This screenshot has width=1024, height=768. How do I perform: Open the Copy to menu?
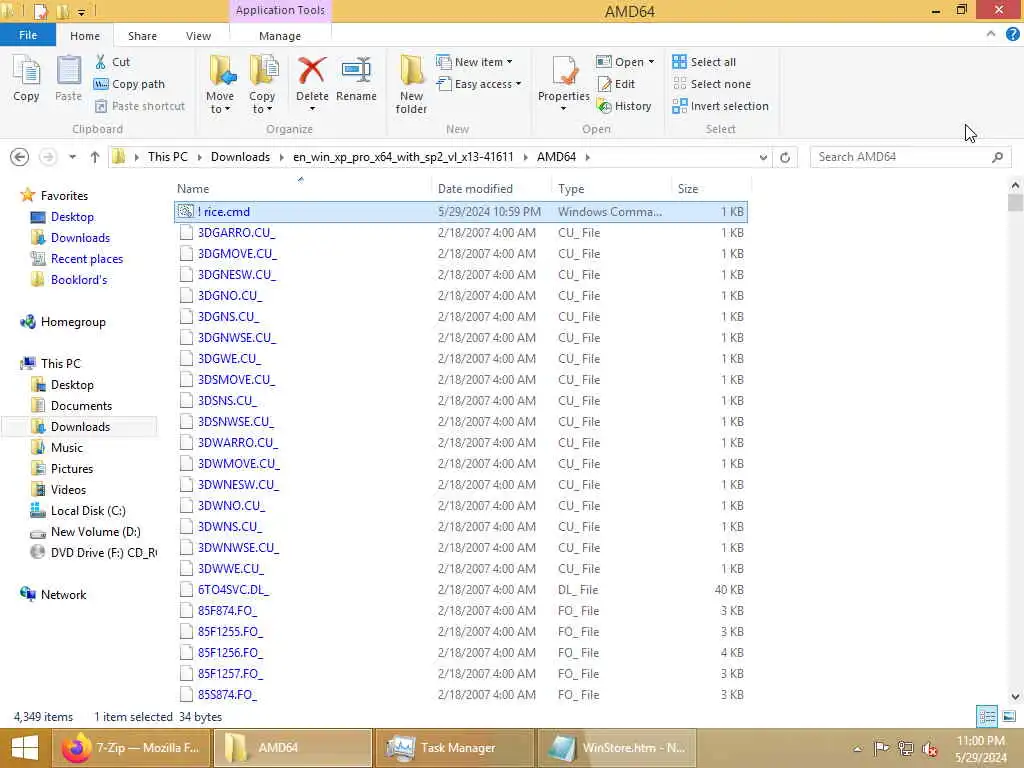pos(262,84)
